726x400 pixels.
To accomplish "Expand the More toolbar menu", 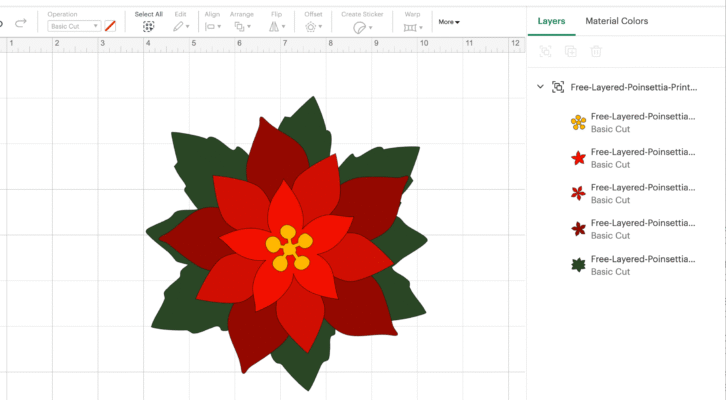I will pyautogui.click(x=449, y=21).
